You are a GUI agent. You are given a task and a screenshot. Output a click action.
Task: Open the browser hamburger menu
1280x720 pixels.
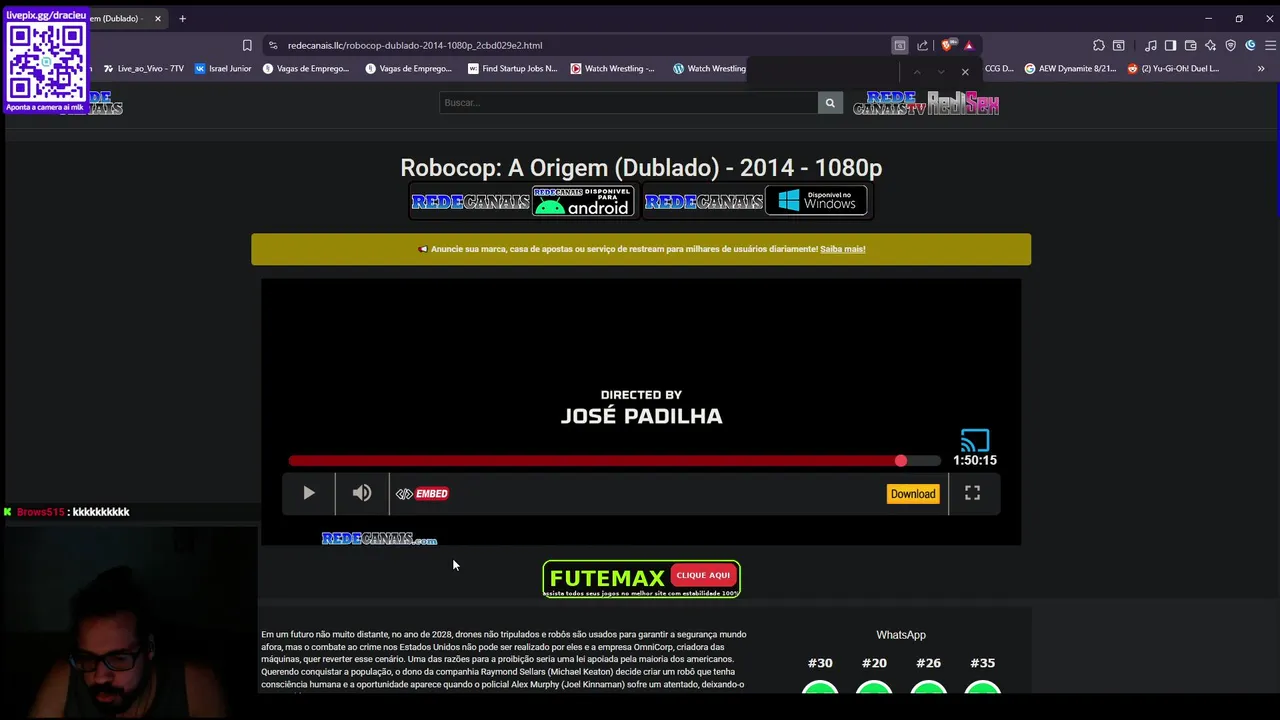(1271, 45)
